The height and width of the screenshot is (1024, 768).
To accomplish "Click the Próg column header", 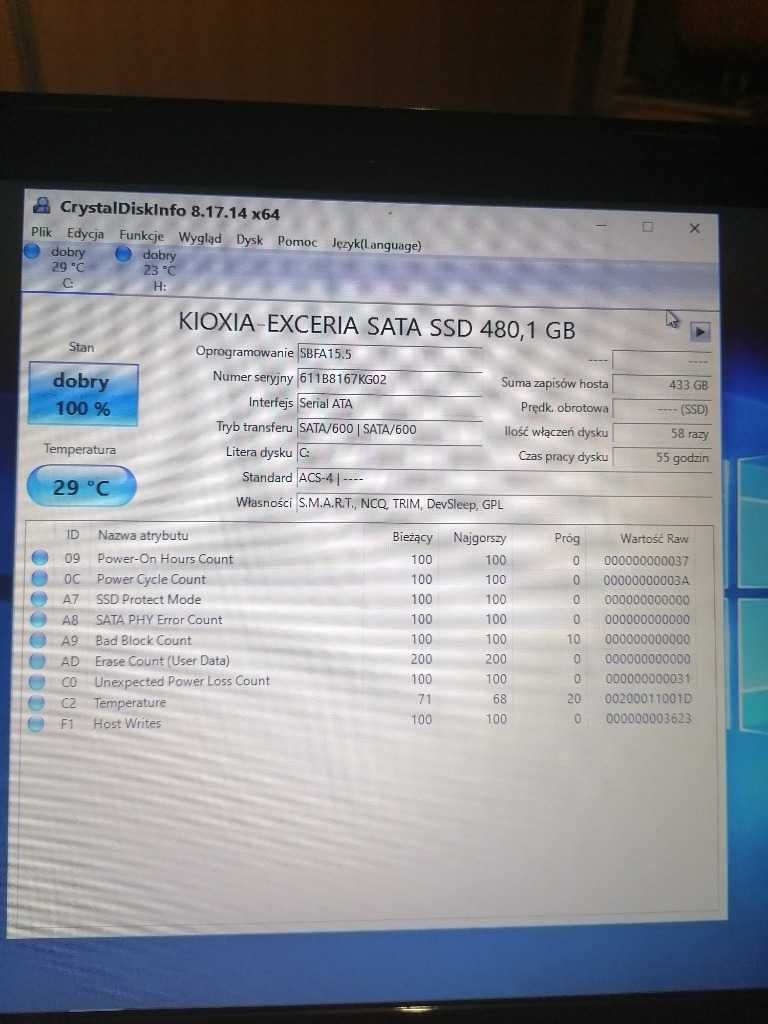I will [x=567, y=537].
